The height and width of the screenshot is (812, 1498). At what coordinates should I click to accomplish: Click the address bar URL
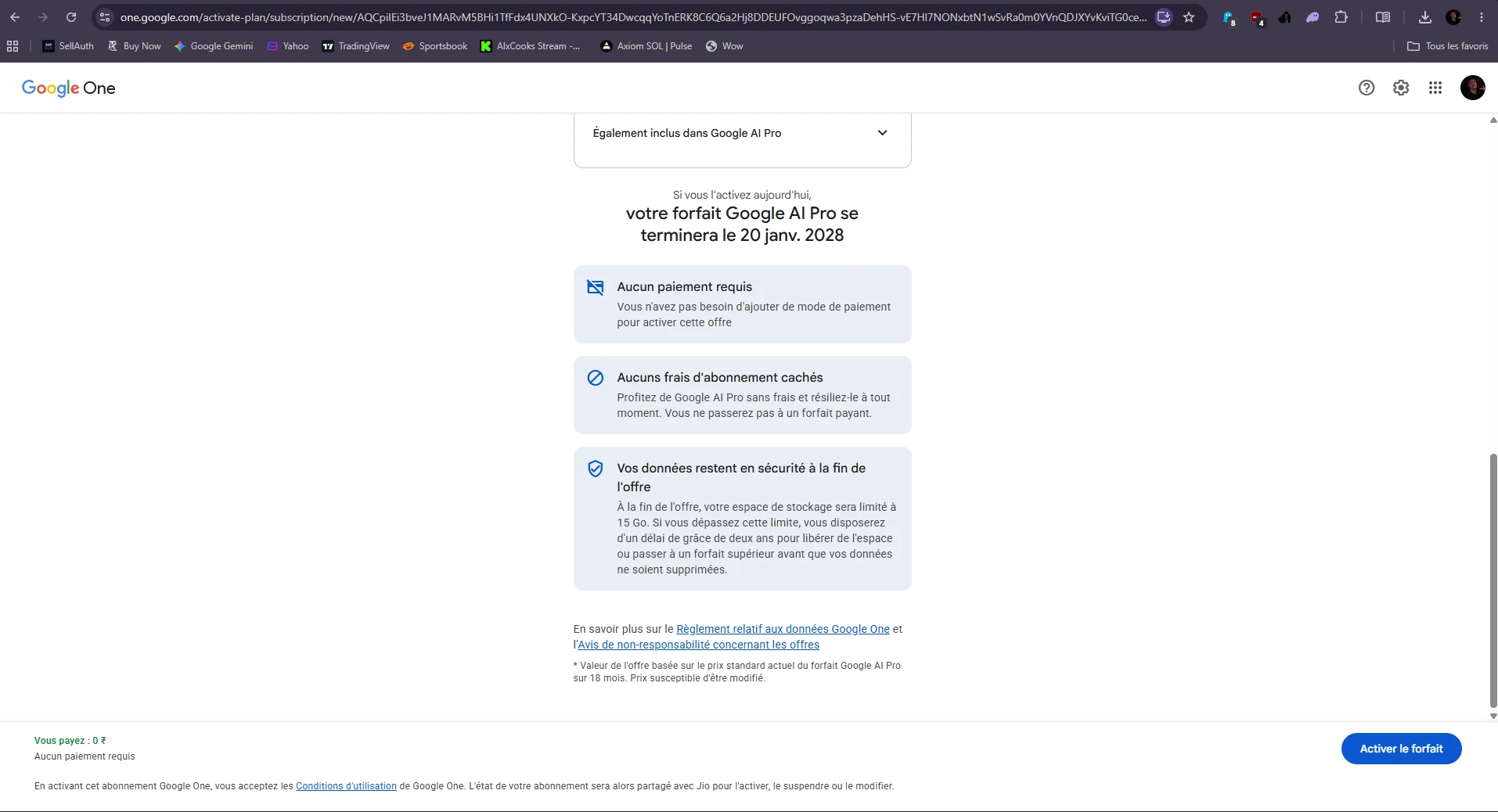click(633, 17)
